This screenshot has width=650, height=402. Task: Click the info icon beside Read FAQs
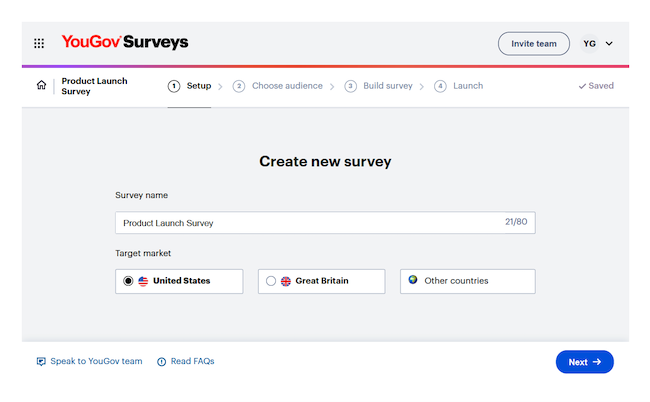(162, 362)
